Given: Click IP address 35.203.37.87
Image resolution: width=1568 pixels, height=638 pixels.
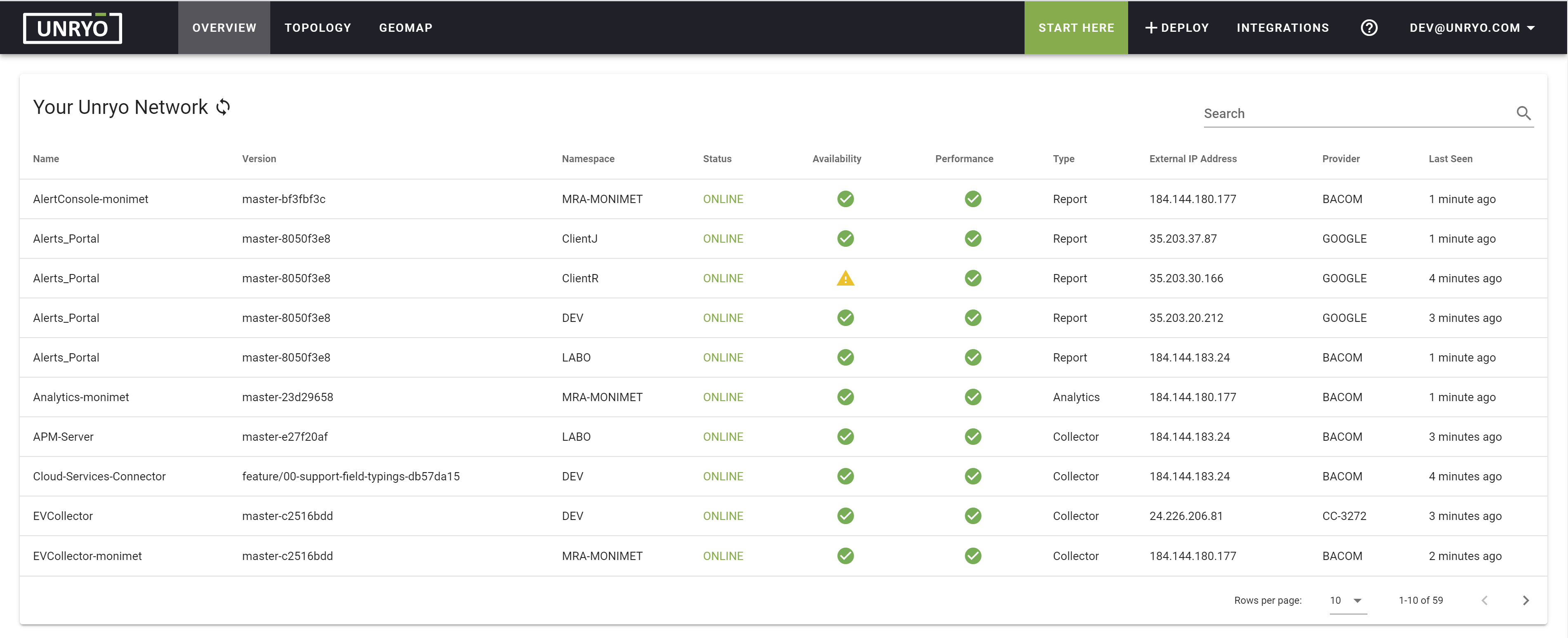Looking at the screenshot, I should click(1183, 239).
